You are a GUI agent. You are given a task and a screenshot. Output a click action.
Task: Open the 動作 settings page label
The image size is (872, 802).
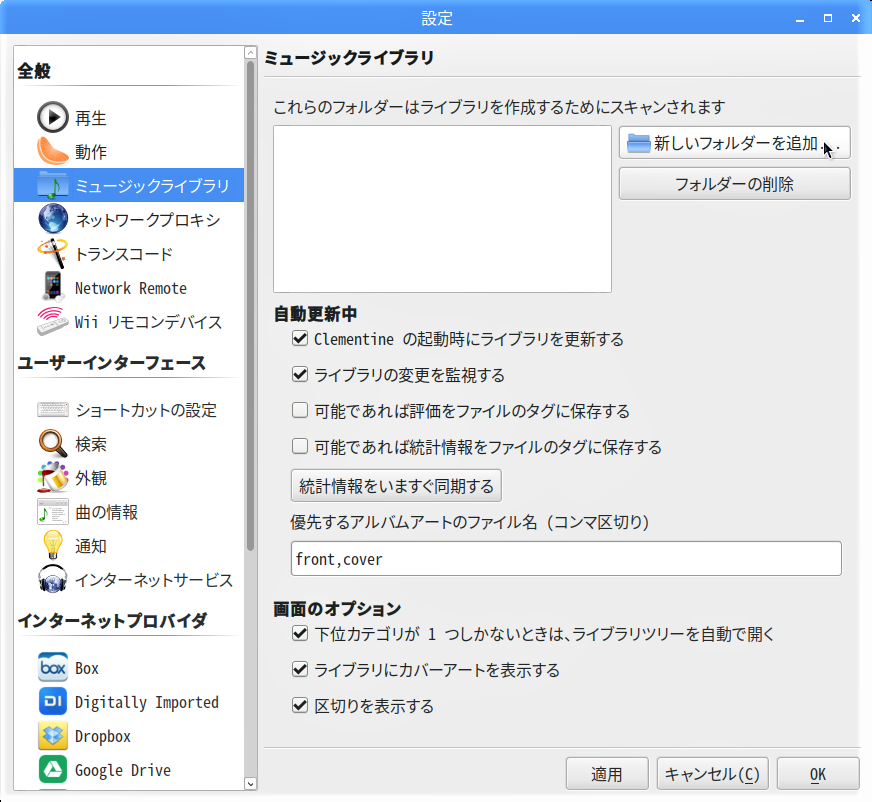91,152
